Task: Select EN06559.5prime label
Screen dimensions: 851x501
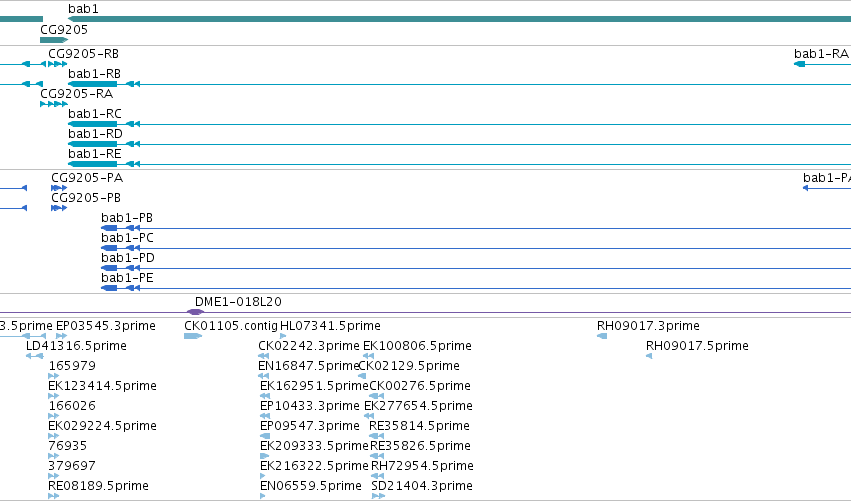Action: (x=311, y=486)
